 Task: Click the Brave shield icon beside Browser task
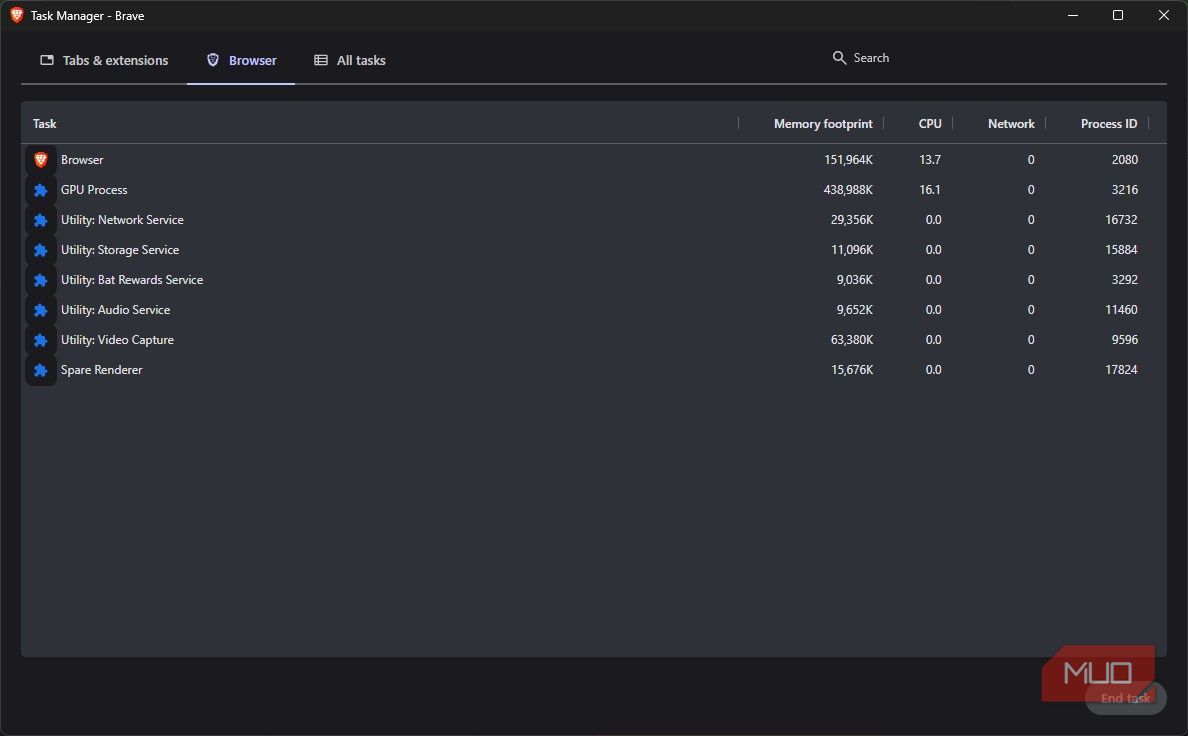click(x=41, y=160)
